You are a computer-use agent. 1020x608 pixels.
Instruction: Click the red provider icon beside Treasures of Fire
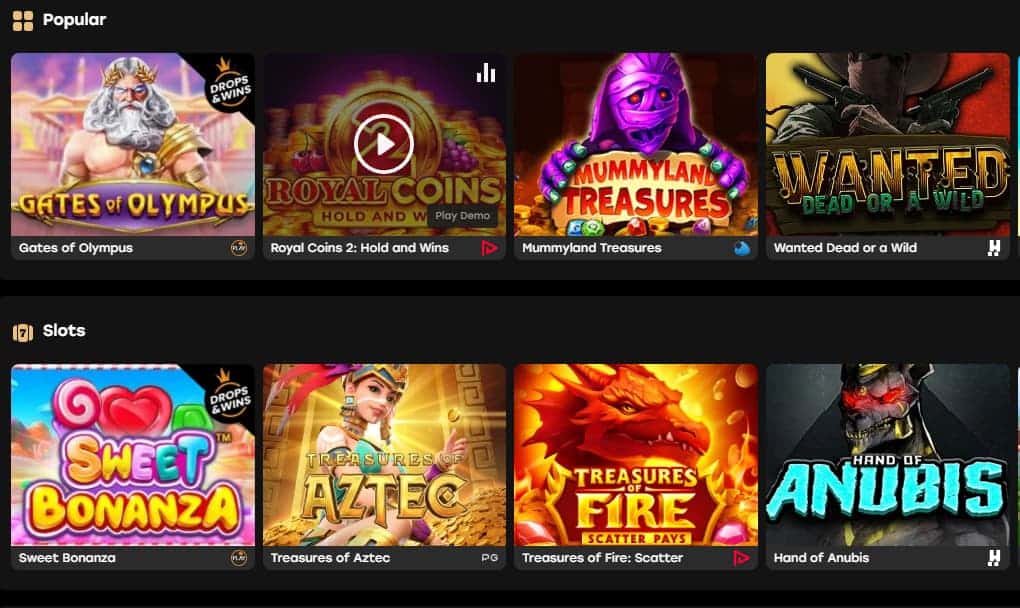pyautogui.click(x=741, y=558)
